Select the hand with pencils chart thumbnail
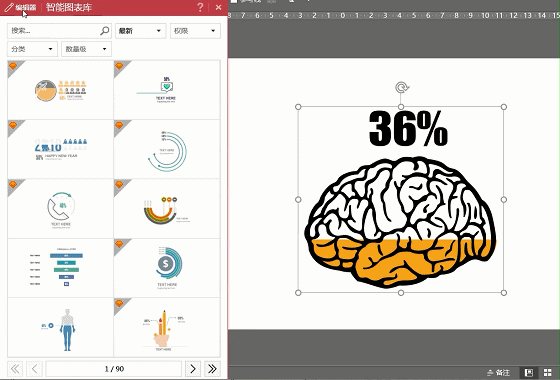Image resolution: width=560 pixels, height=380 pixels. click(167, 327)
